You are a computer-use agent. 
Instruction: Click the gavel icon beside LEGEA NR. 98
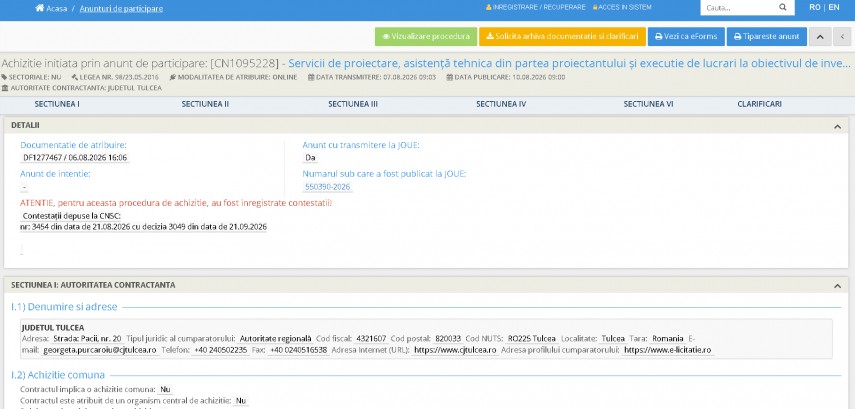coord(75,77)
